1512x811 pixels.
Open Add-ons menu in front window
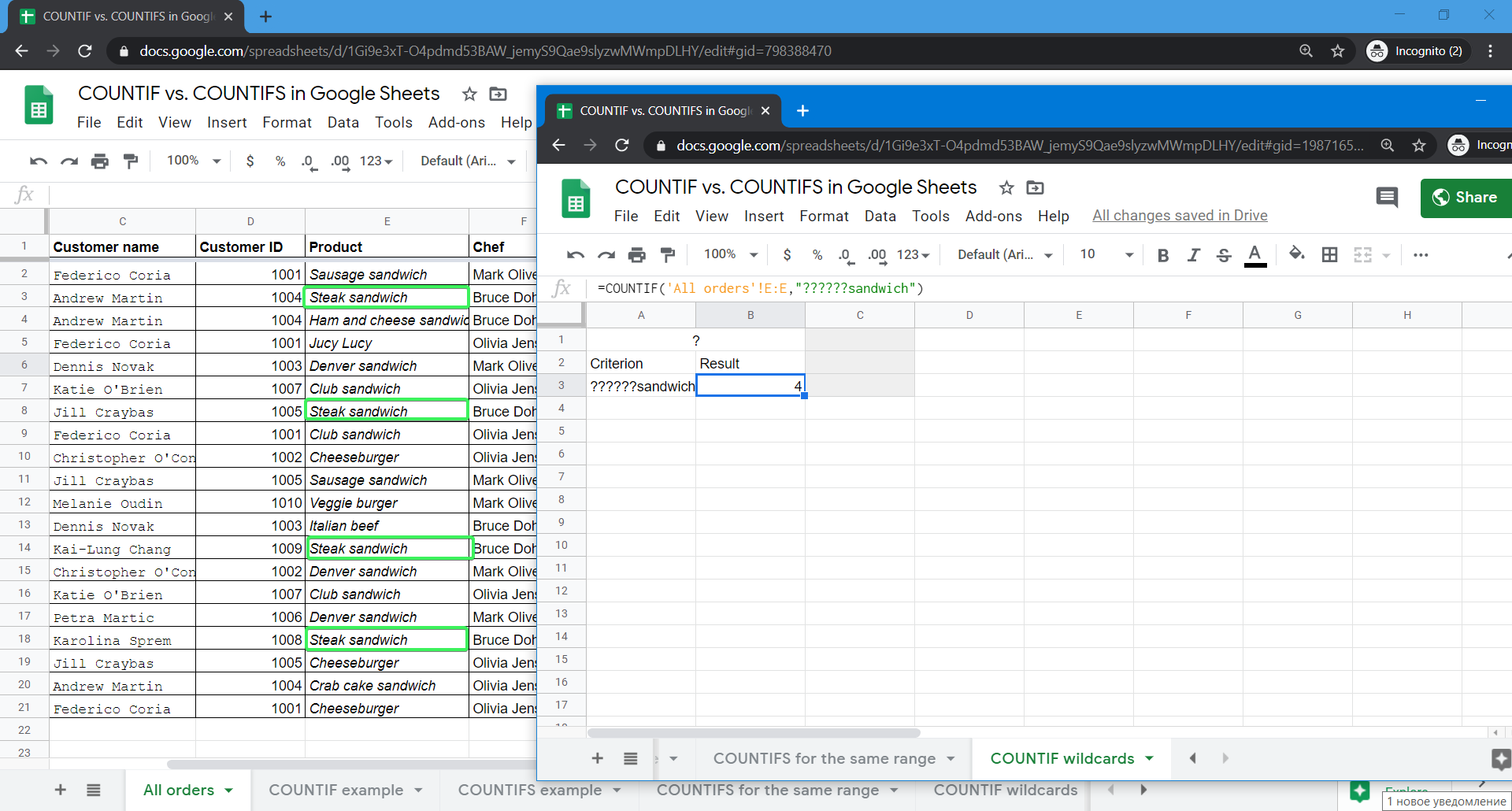pyautogui.click(x=994, y=216)
